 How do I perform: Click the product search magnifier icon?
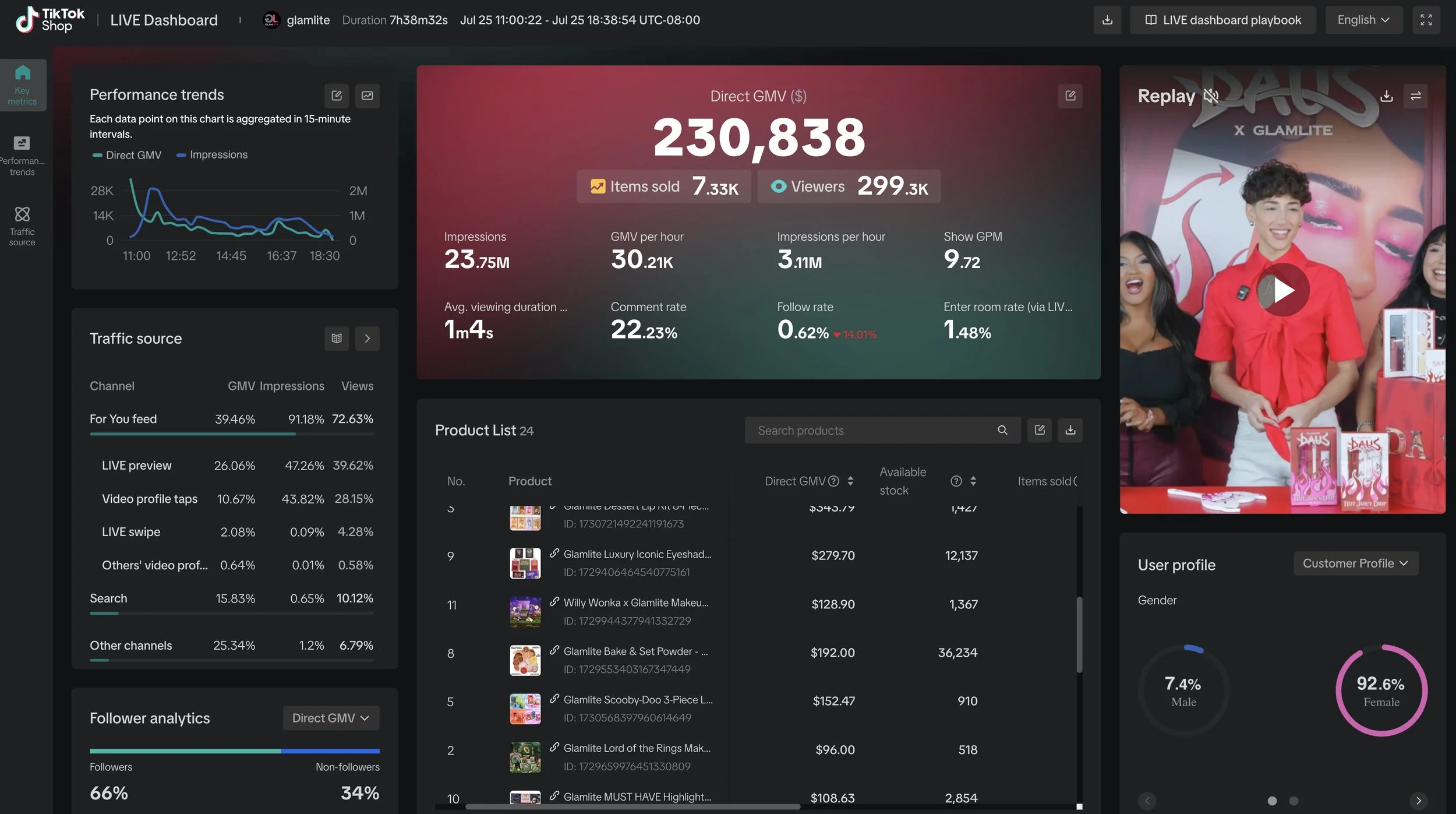pyautogui.click(x=1002, y=430)
